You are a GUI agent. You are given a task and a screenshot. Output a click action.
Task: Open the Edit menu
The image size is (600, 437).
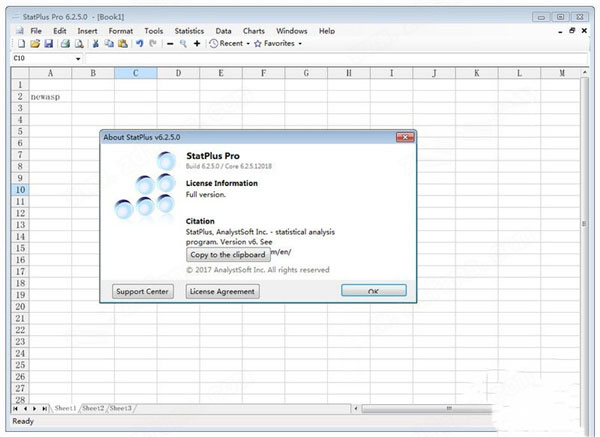pyautogui.click(x=60, y=31)
